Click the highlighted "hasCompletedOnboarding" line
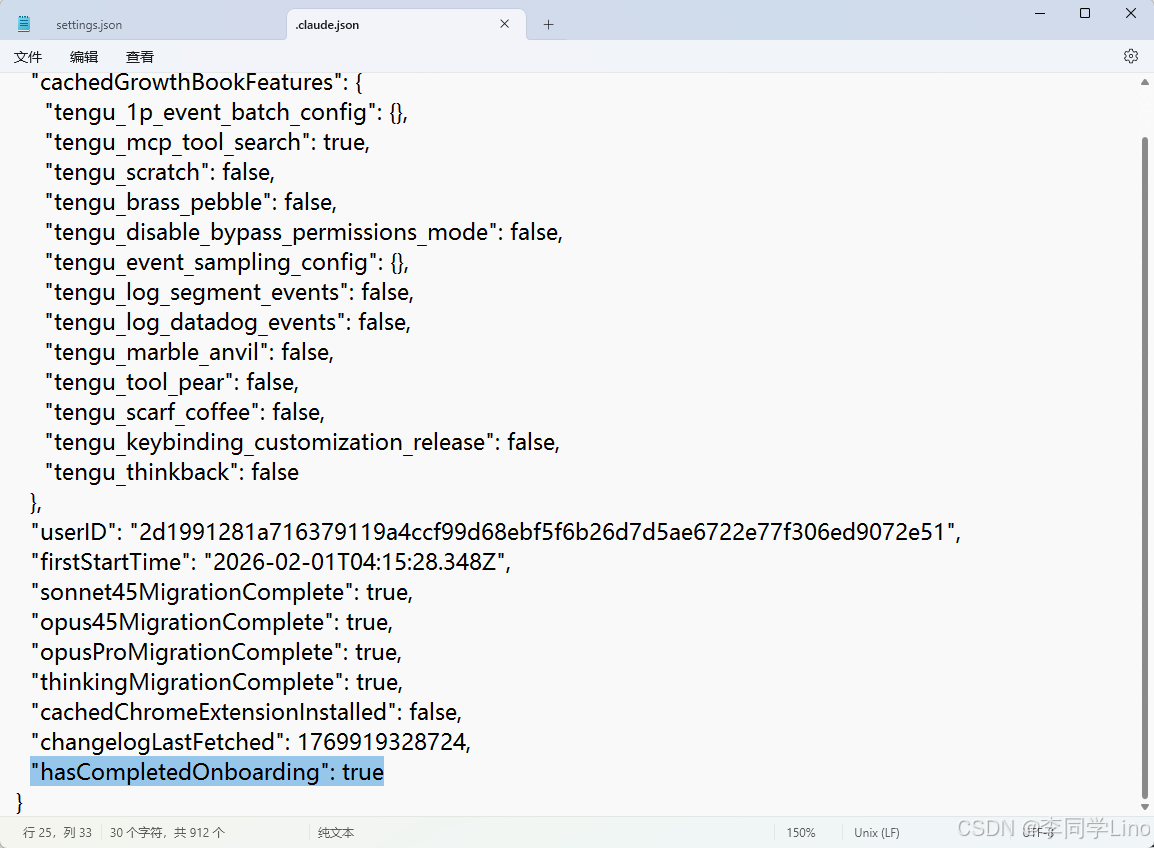1154x848 pixels. coord(208,772)
